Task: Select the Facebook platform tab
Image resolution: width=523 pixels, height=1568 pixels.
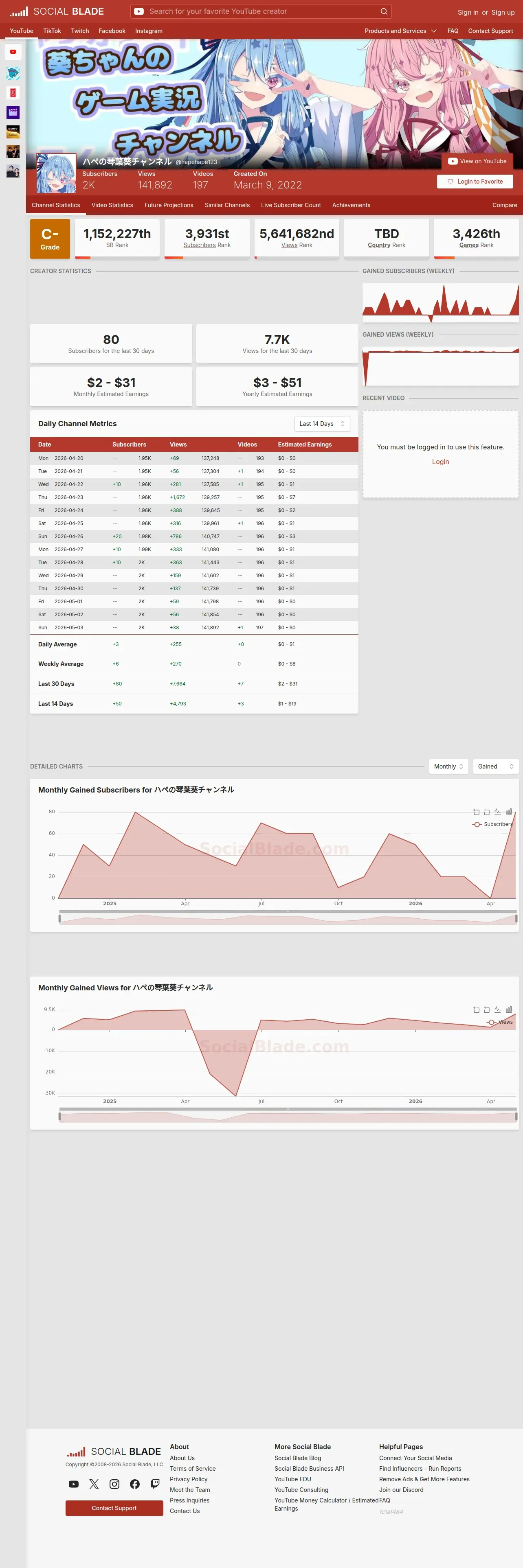Action: pos(112,31)
